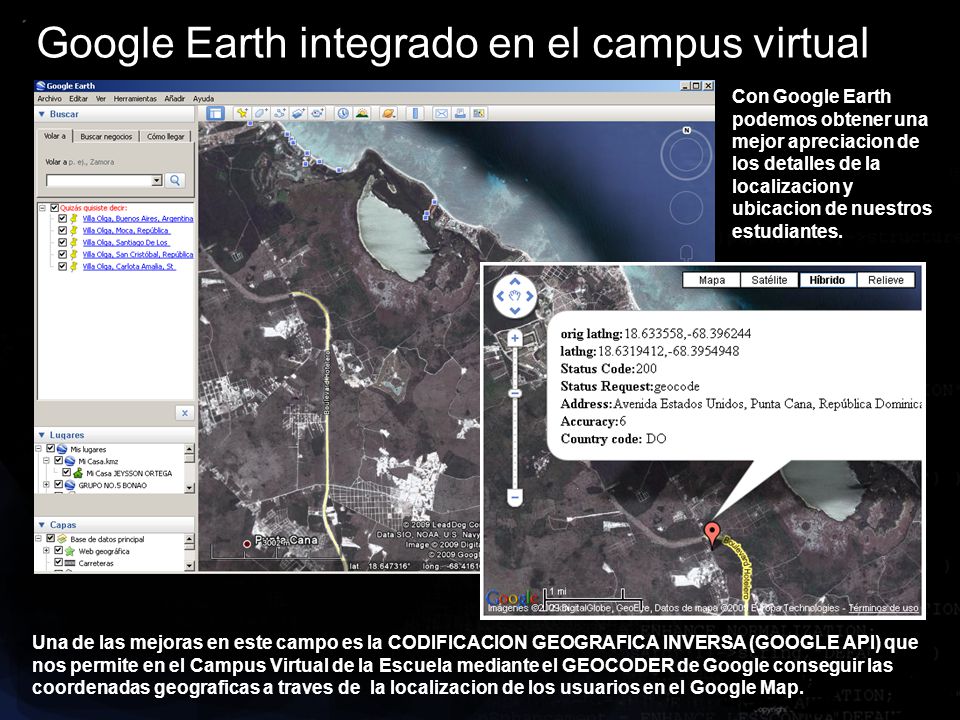960x720 pixels.
Task: Click the search magnifier button
Action: 175,180
